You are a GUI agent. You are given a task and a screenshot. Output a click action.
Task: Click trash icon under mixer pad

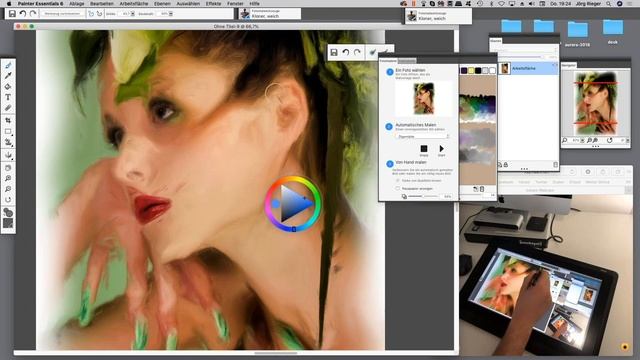(482, 189)
